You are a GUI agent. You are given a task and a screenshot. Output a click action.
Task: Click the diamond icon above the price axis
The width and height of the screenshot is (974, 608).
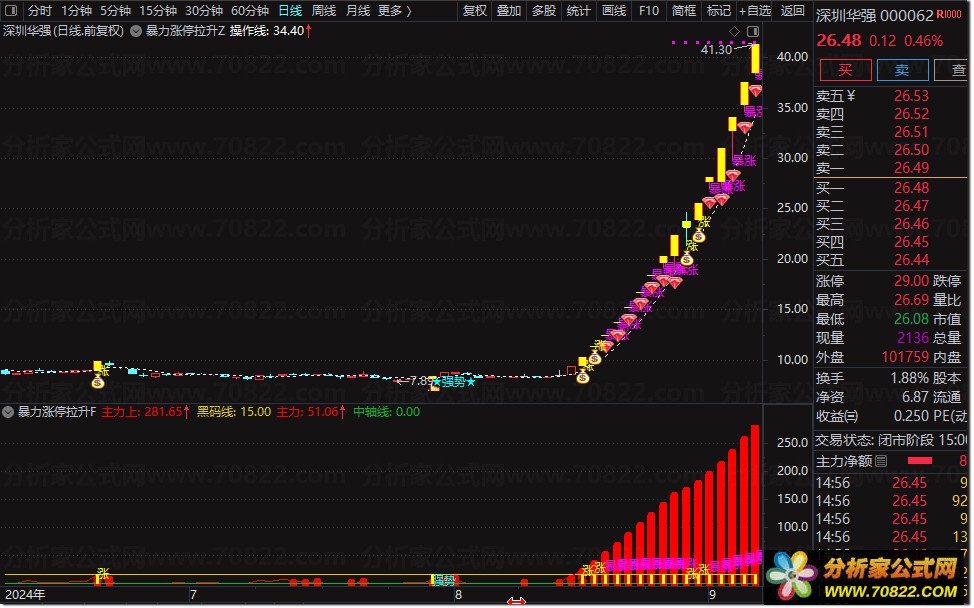tap(735, 31)
